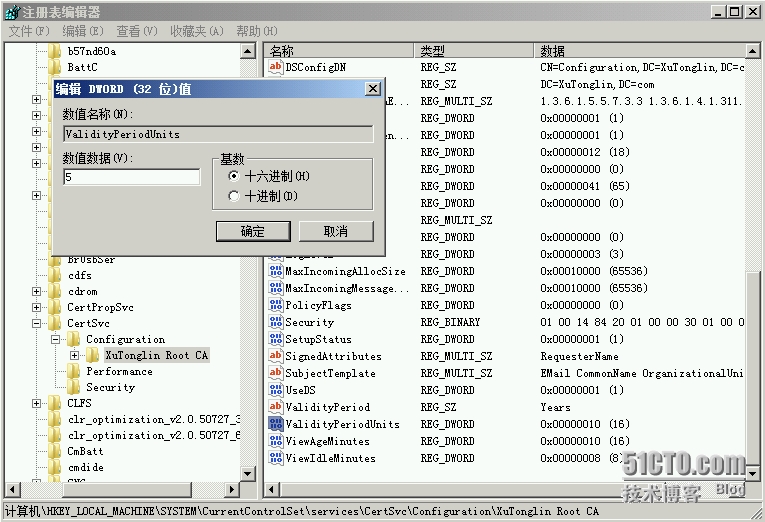Click the ViewIdleMinutes value icon
This screenshot has width=765, height=522.
(x=276, y=458)
